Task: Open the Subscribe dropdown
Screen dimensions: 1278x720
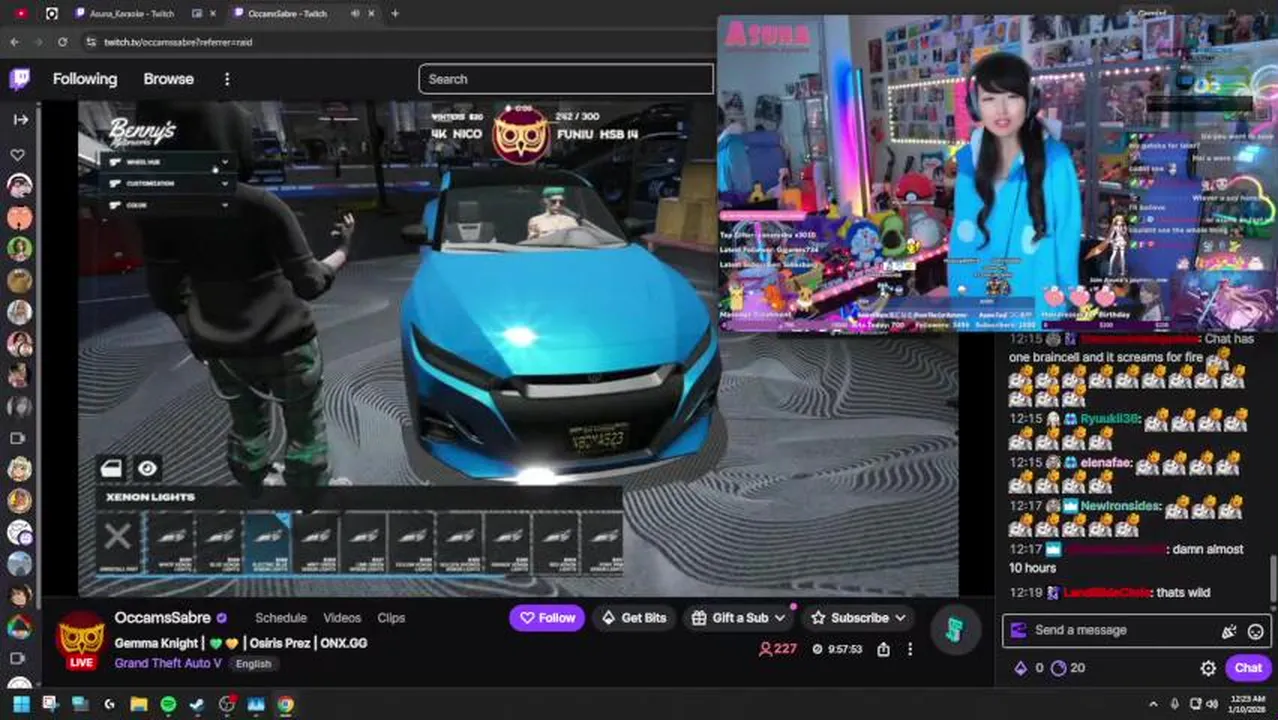Action: click(859, 618)
